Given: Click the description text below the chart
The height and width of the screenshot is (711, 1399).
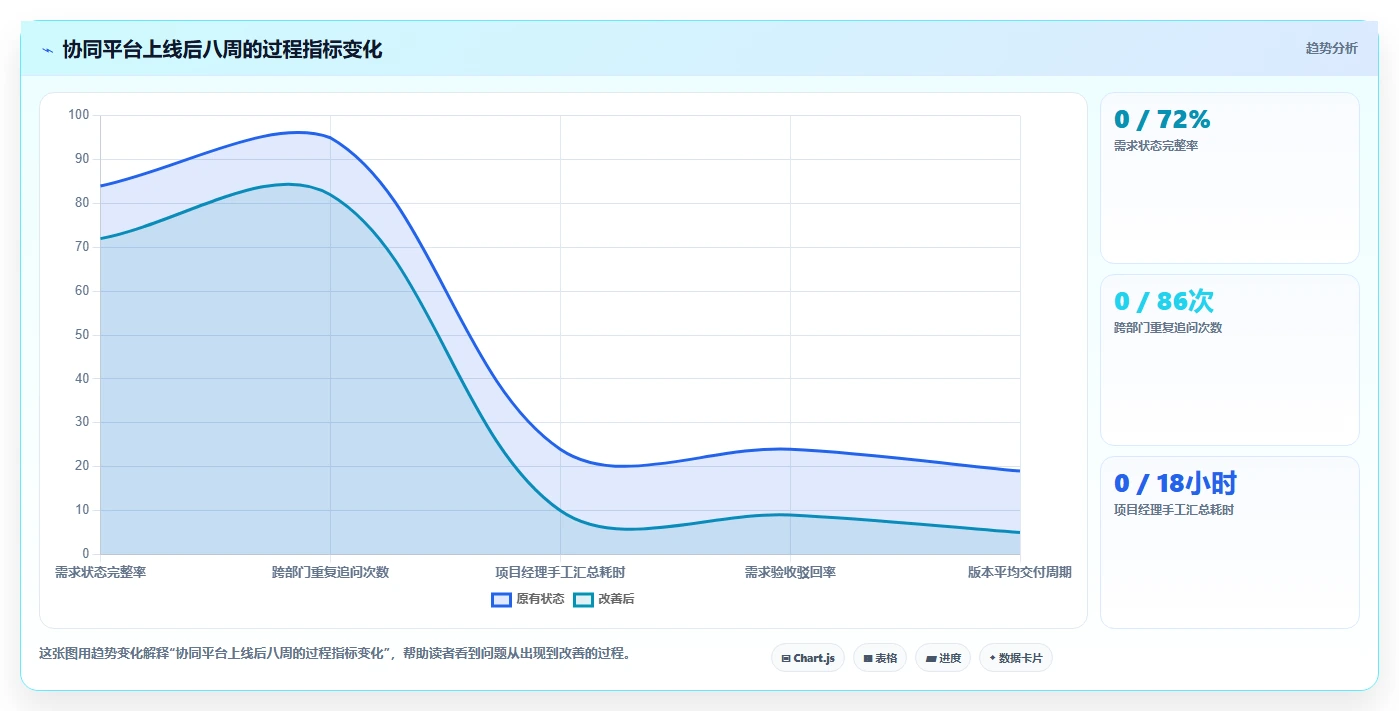Looking at the screenshot, I should coord(334,653).
